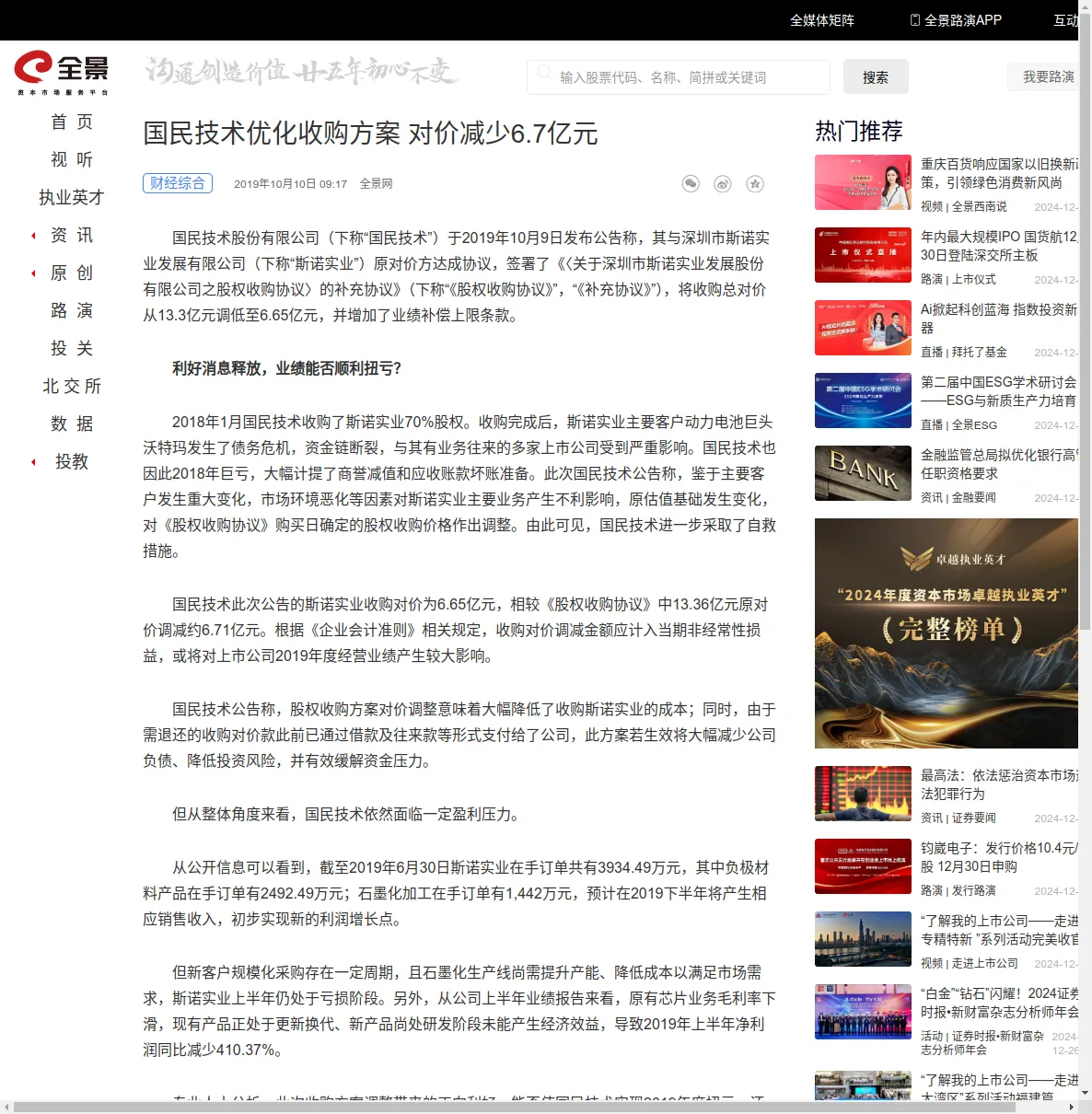The width and height of the screenshot is (1092, 1114).
Task: Expand 原创 menu red arrow
Action: 34,273
